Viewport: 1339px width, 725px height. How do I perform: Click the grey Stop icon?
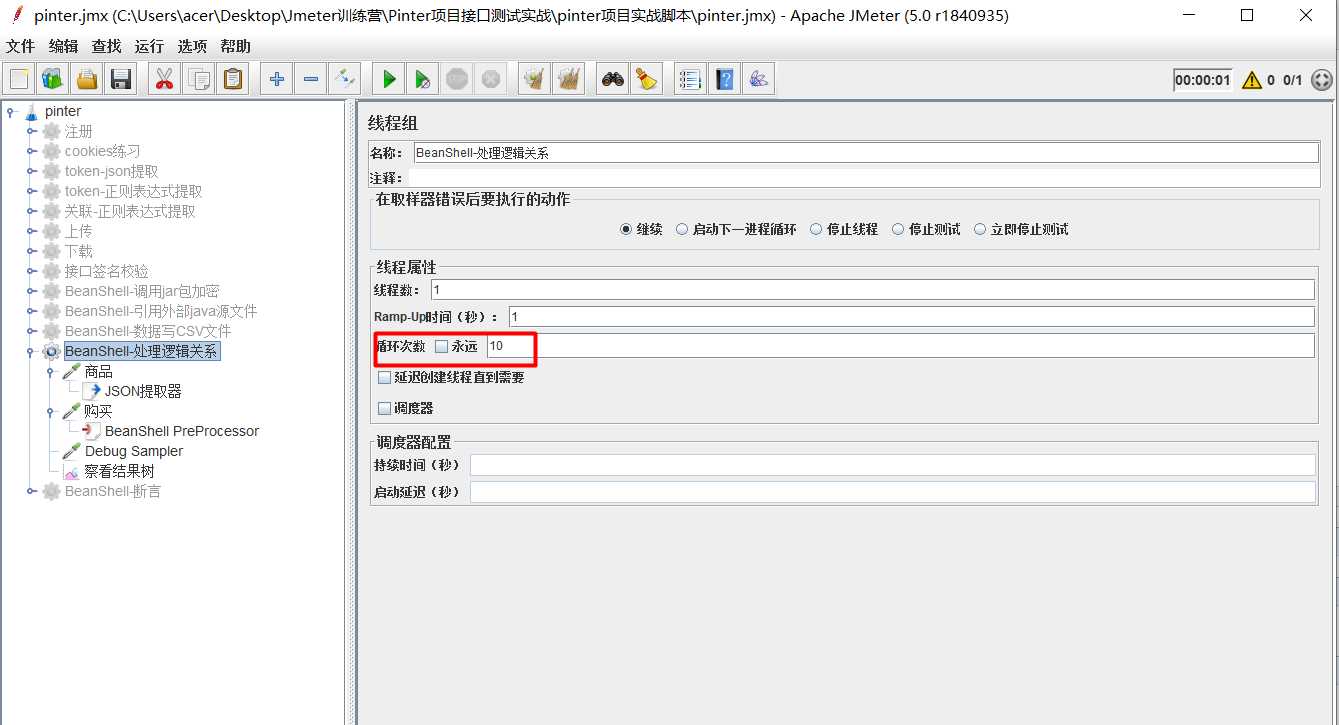[457, 79]
